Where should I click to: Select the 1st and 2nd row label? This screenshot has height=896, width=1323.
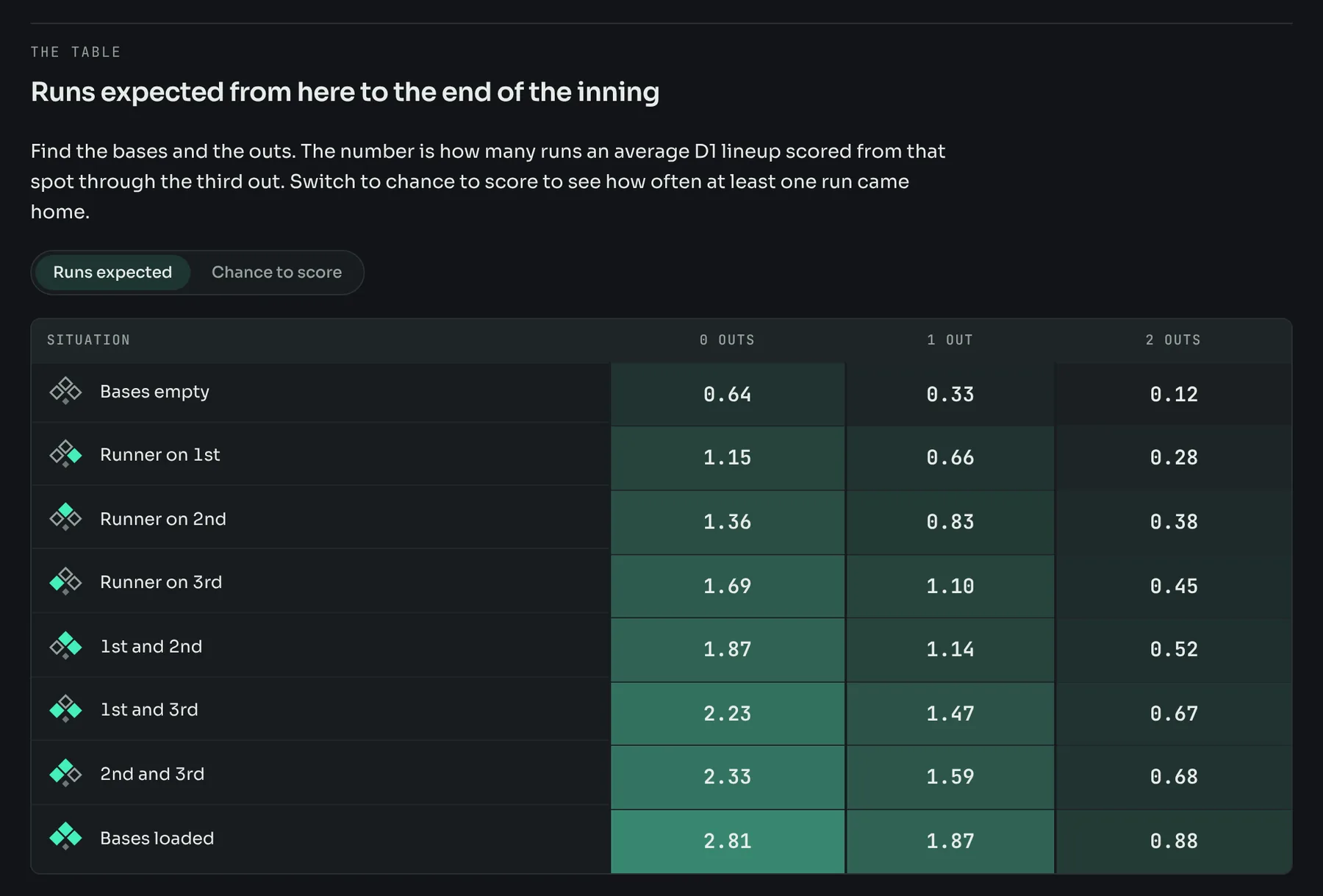(x=151, y=646)
